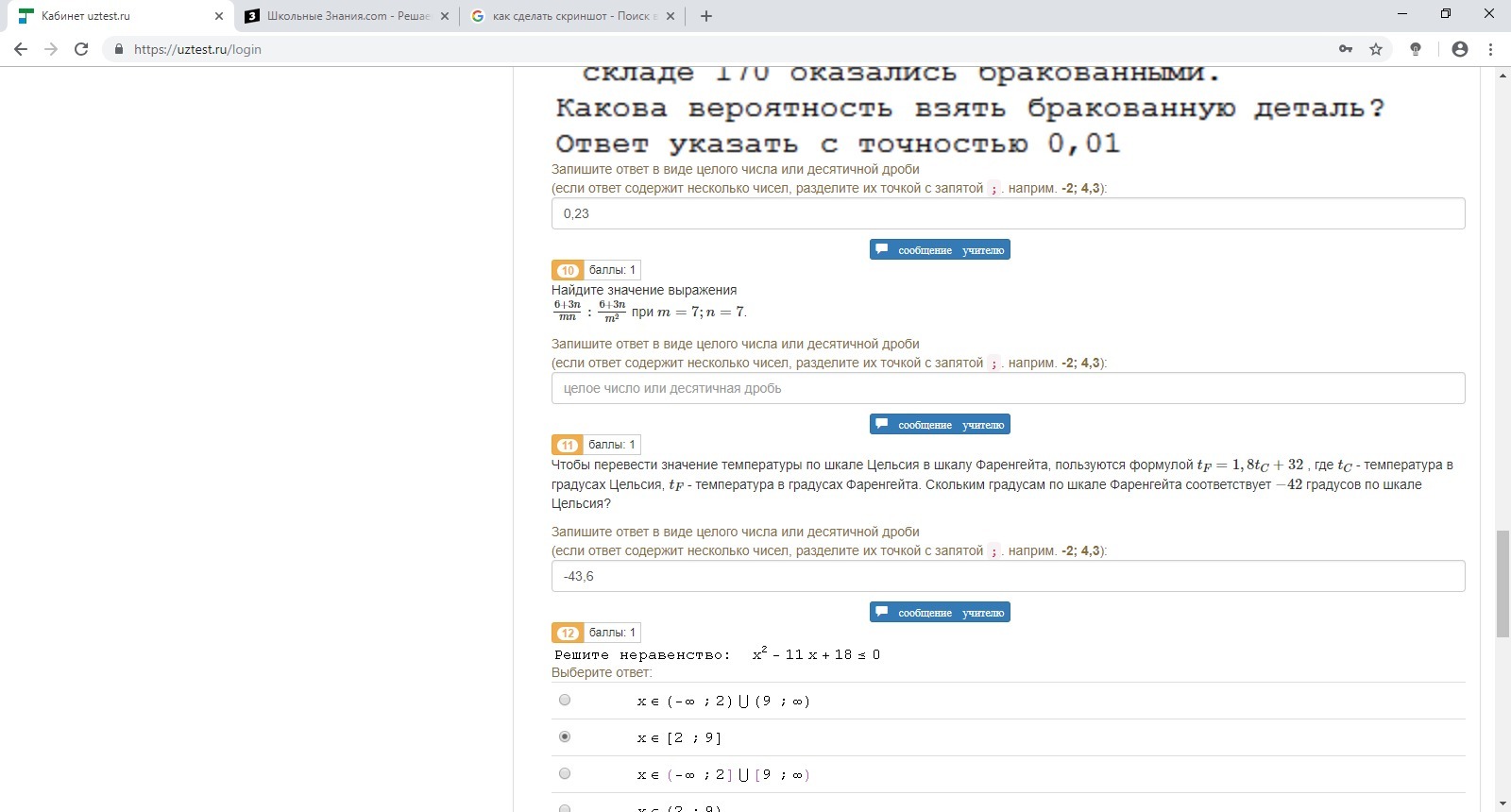This screenshot has width=1511, height=812.
Task: Click the empty answer field for question 10
Action: pyautogui.click(x=1008, y=388)
